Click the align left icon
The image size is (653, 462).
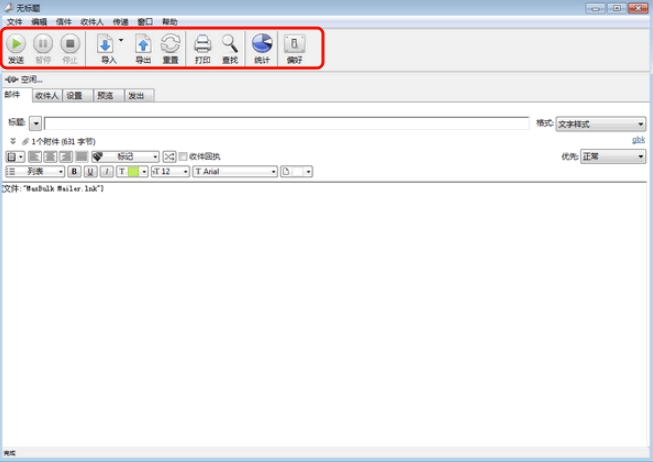pyautogui.click(x=35, y=157)
